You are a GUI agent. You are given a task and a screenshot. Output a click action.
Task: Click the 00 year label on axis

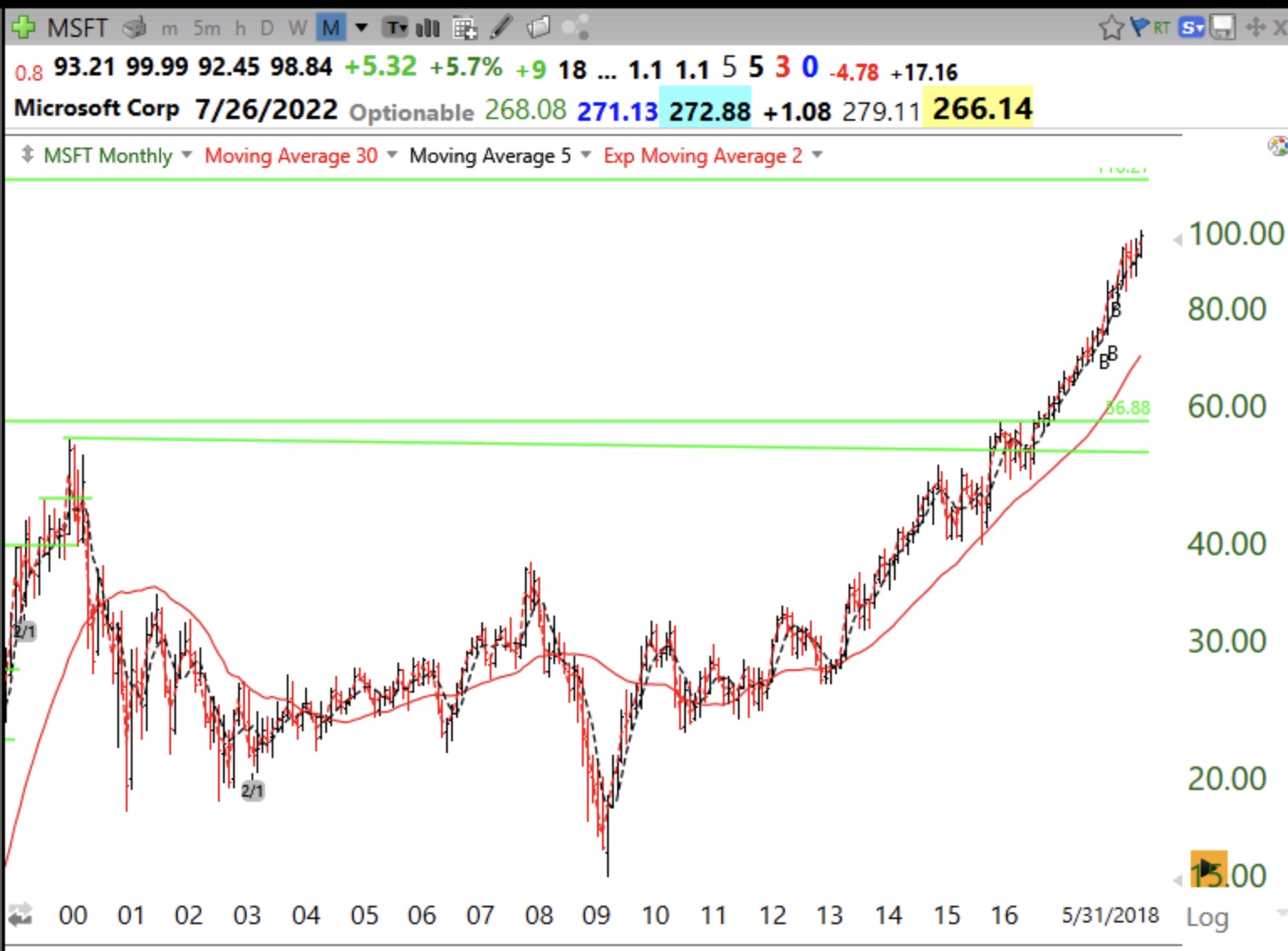coord(73,915)
